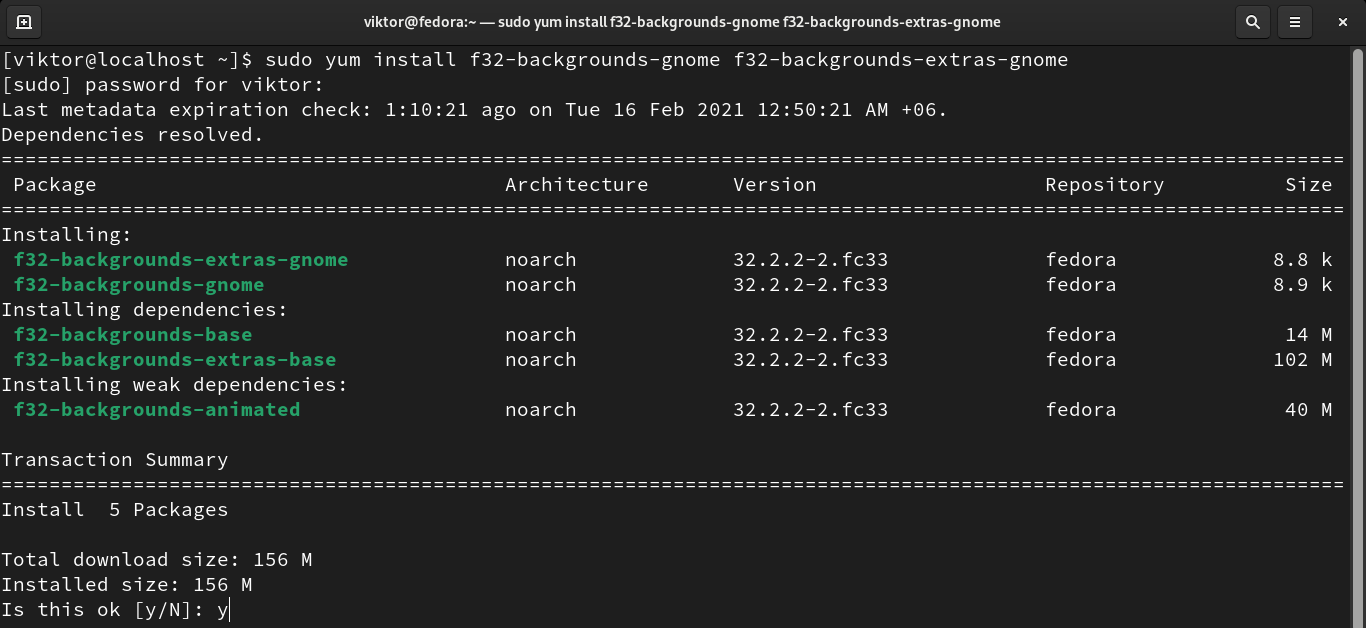
Task: Open the hamburger menu
Action: [x=1295, y=21]
